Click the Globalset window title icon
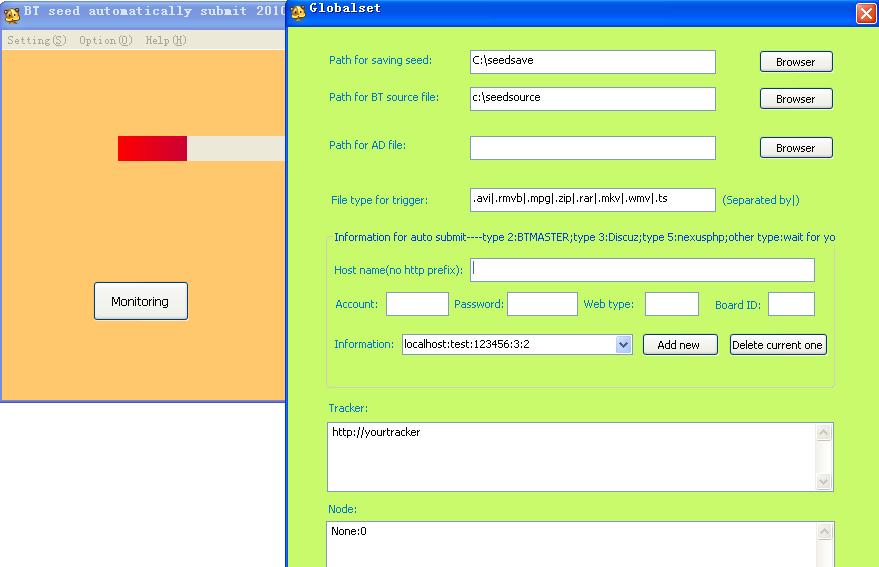 [298, 11]
